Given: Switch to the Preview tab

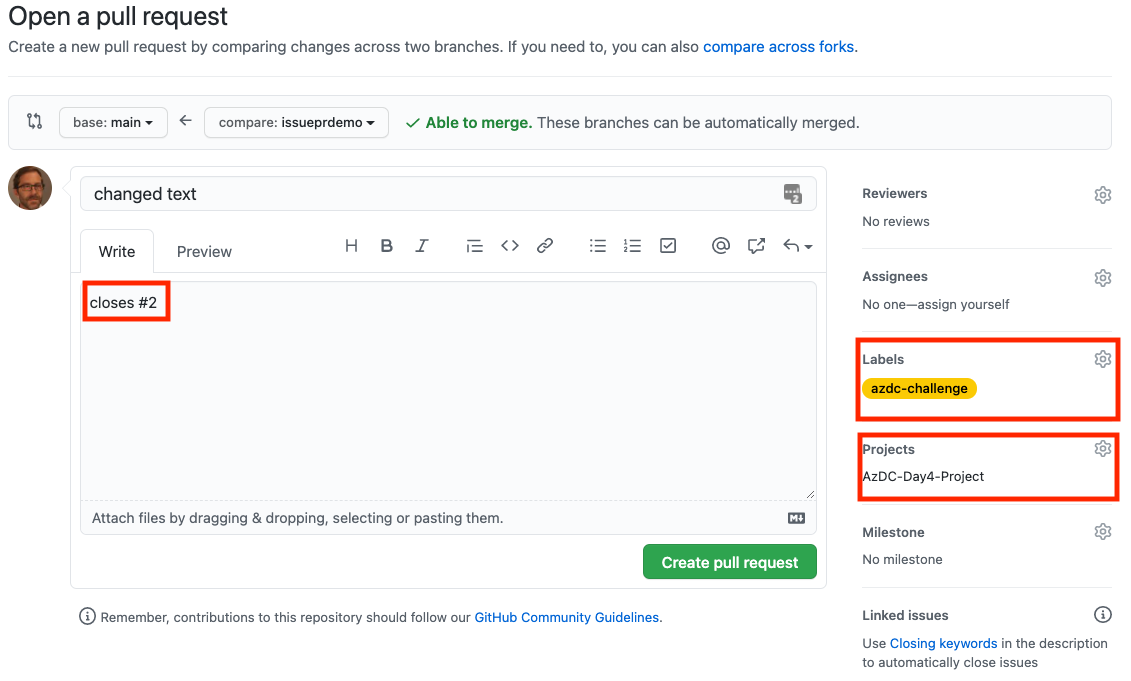Looking at the screenshot, I should [x=203, y=251].
